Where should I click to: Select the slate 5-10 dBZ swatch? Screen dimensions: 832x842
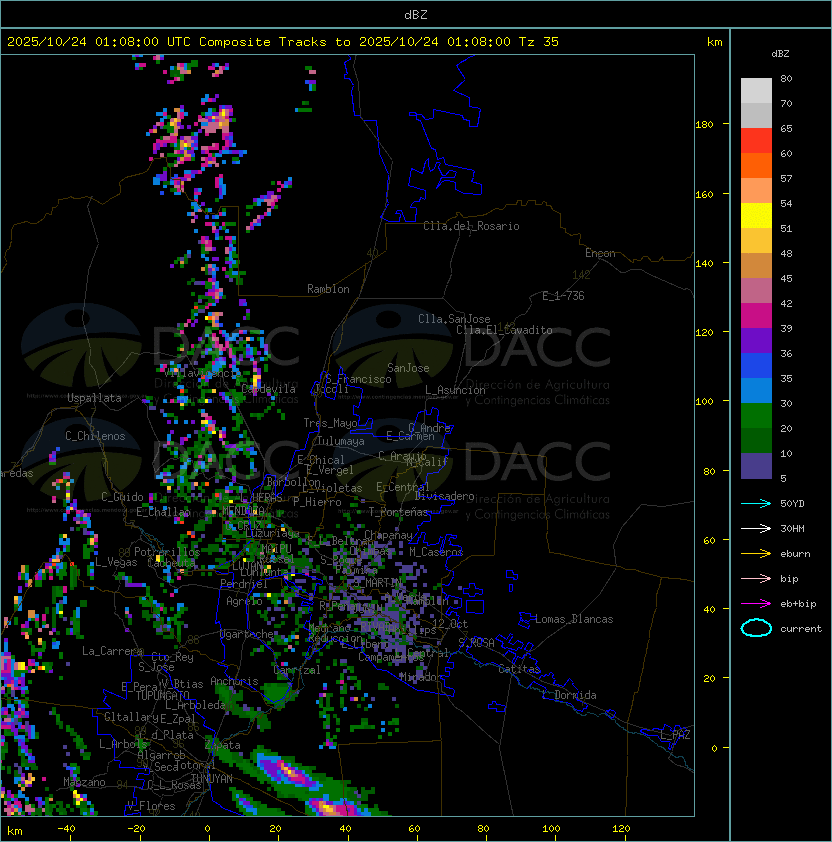point(756,466)
